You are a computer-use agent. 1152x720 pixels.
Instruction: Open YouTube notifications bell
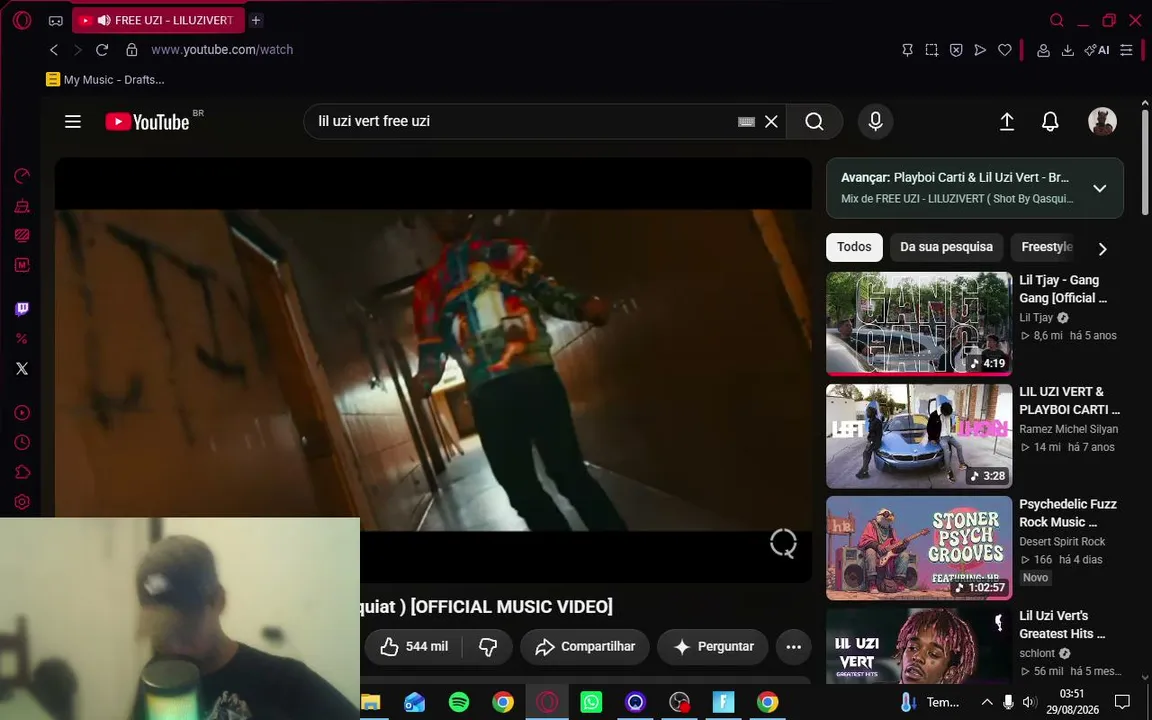pyautogui.click(x=1050, y=121)
